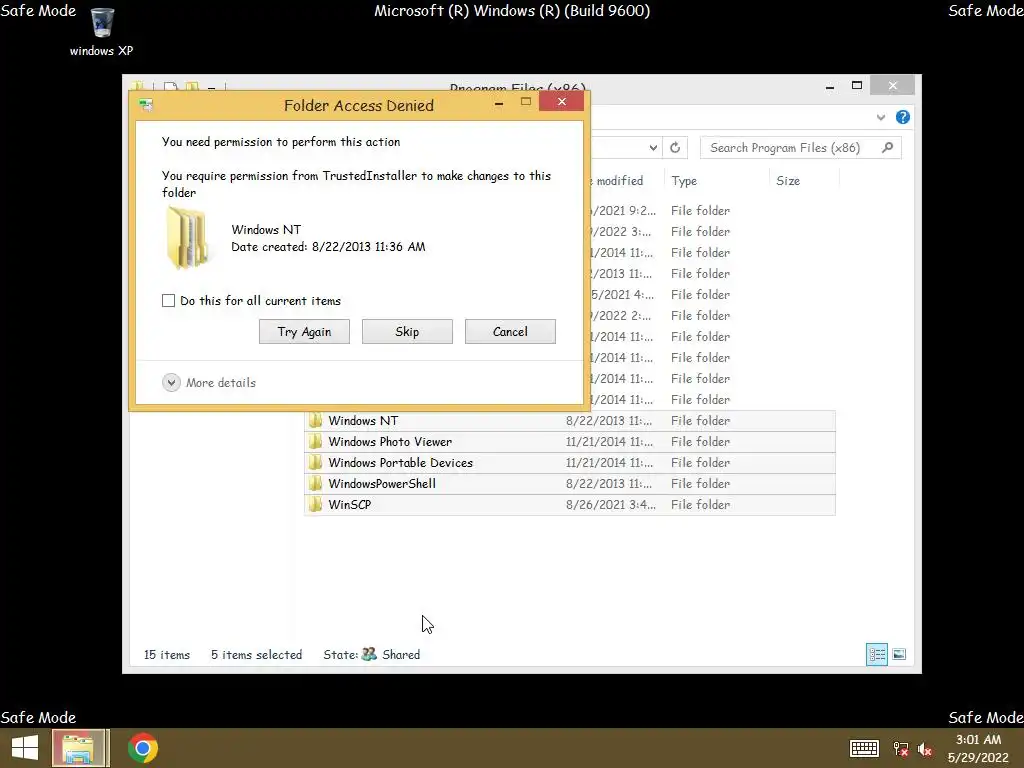Sort by the Type column header
The height and width of the screenshot is (768, 1024).
click(x=684, y=181)
